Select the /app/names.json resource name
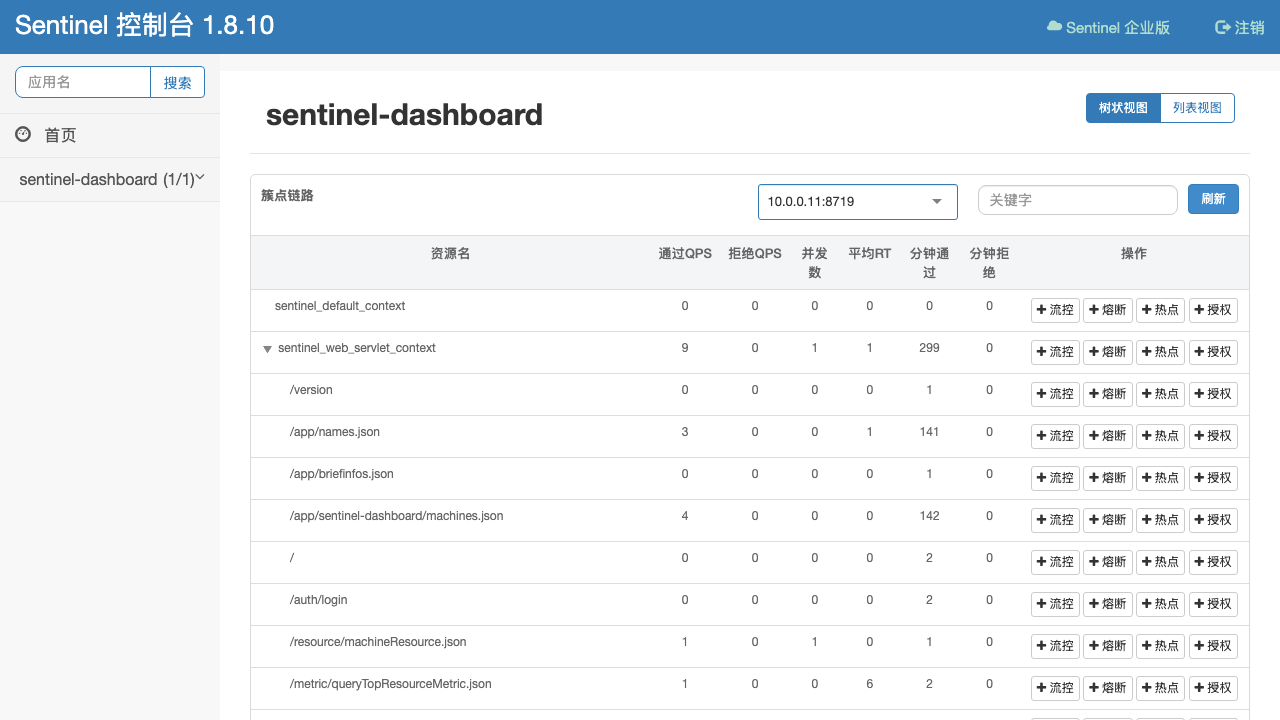 (x=335, y=432)
